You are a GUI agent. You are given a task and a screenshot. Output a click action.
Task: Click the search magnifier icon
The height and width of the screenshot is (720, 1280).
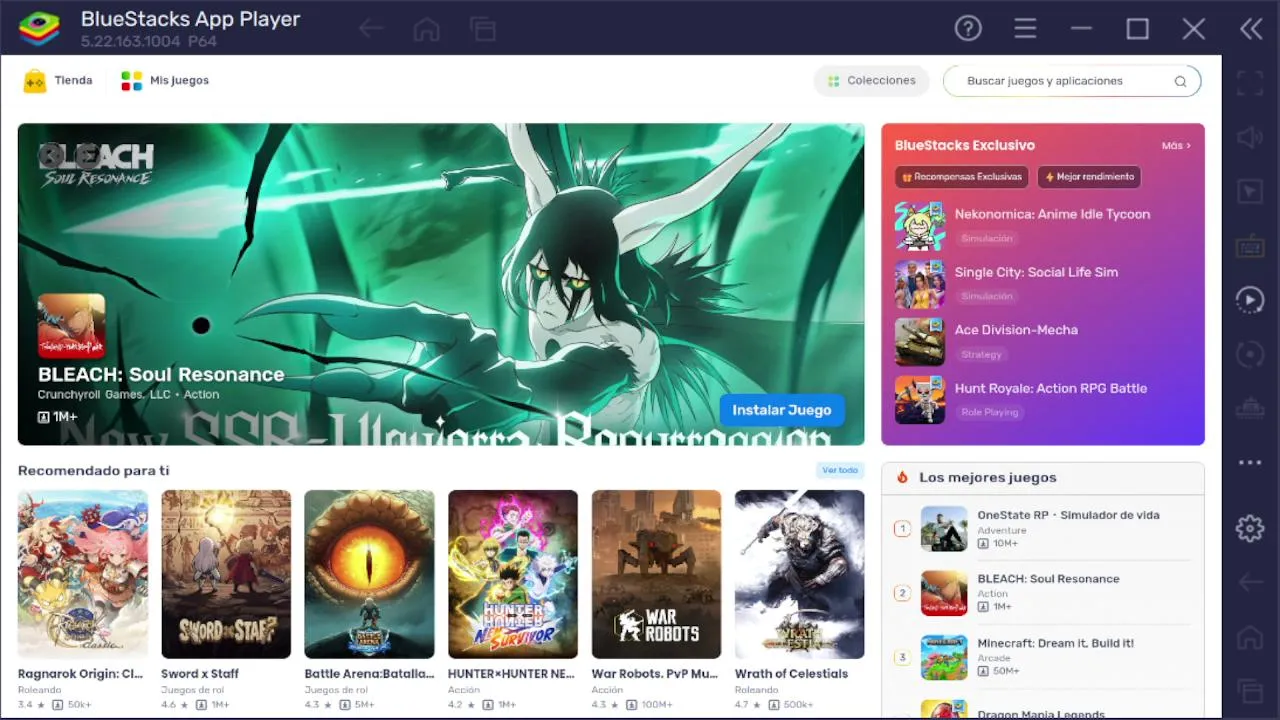pos(1180,82)
